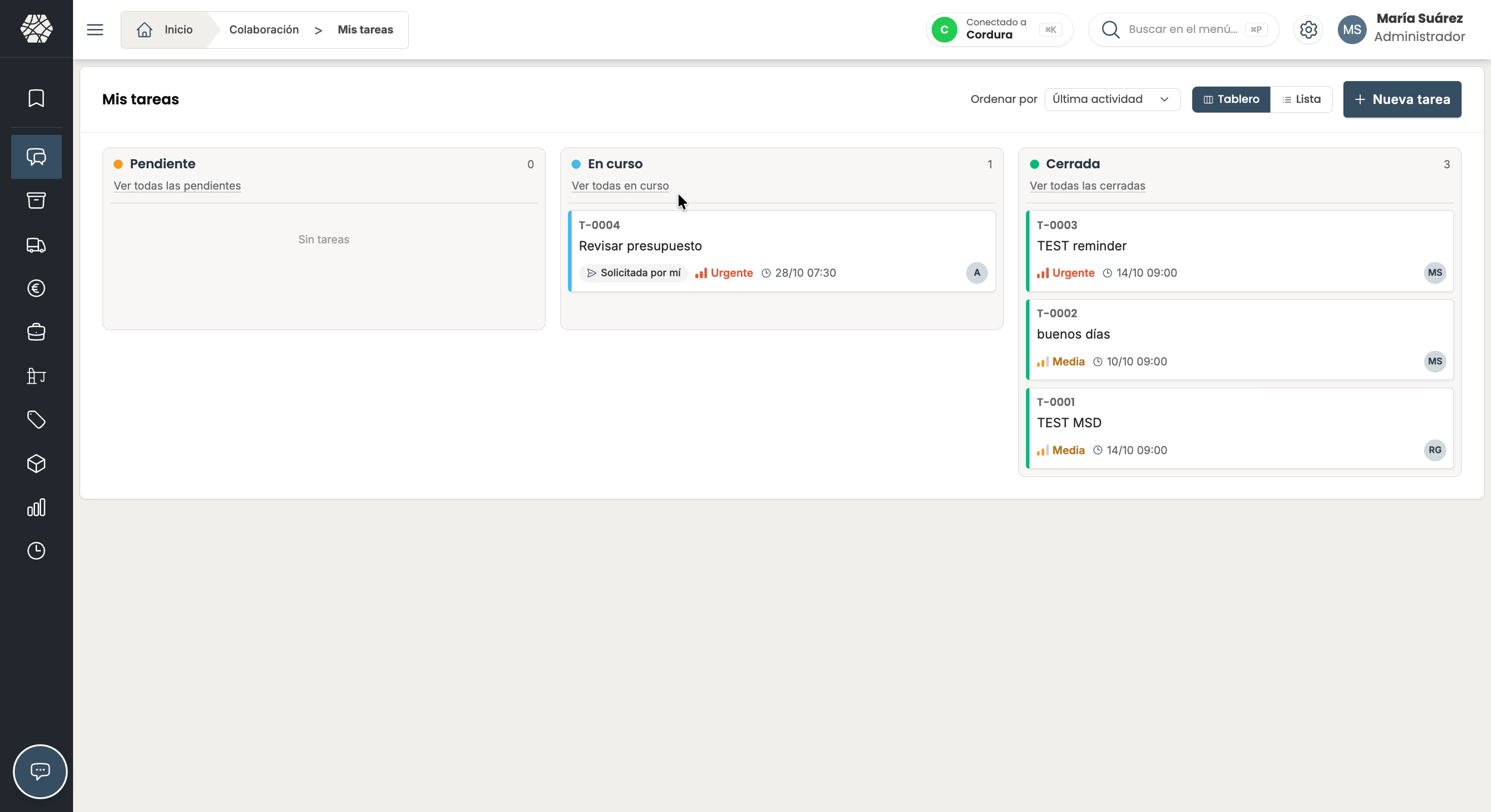Image resolution: width=1491 pixels, height=812 pixels.
Task: Open the settings gear icon
Action: point(1308,29)
